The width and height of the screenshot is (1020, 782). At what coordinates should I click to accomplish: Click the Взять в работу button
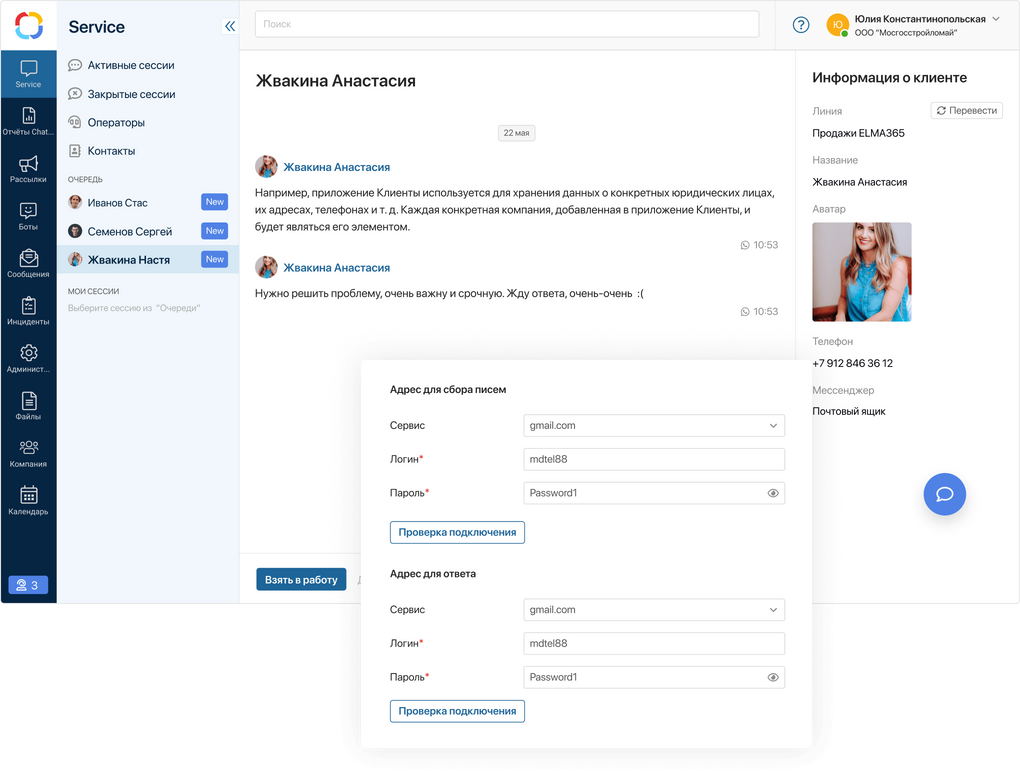click(x=301, y=580)
